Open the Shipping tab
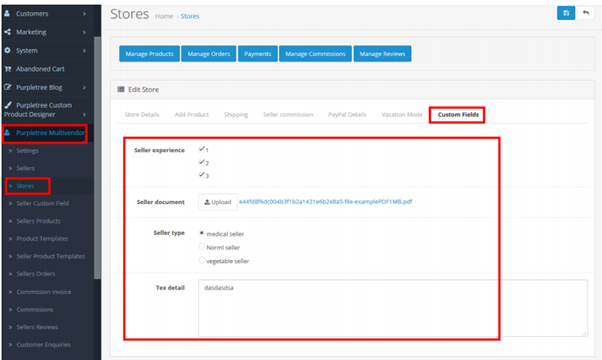602x360 pixels. coord(236,114)
